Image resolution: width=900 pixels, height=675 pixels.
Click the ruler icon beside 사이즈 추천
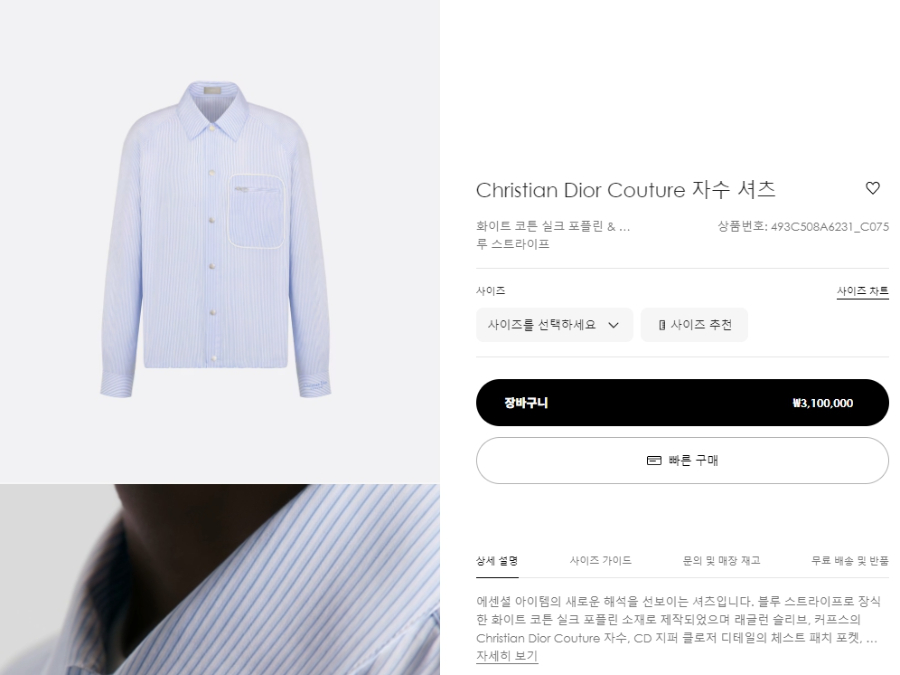tap(662, 325)
